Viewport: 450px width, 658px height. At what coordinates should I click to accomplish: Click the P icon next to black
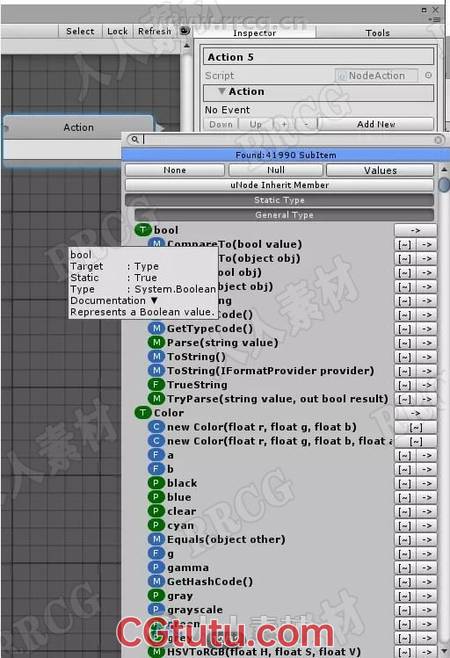[x=156, y=483]
